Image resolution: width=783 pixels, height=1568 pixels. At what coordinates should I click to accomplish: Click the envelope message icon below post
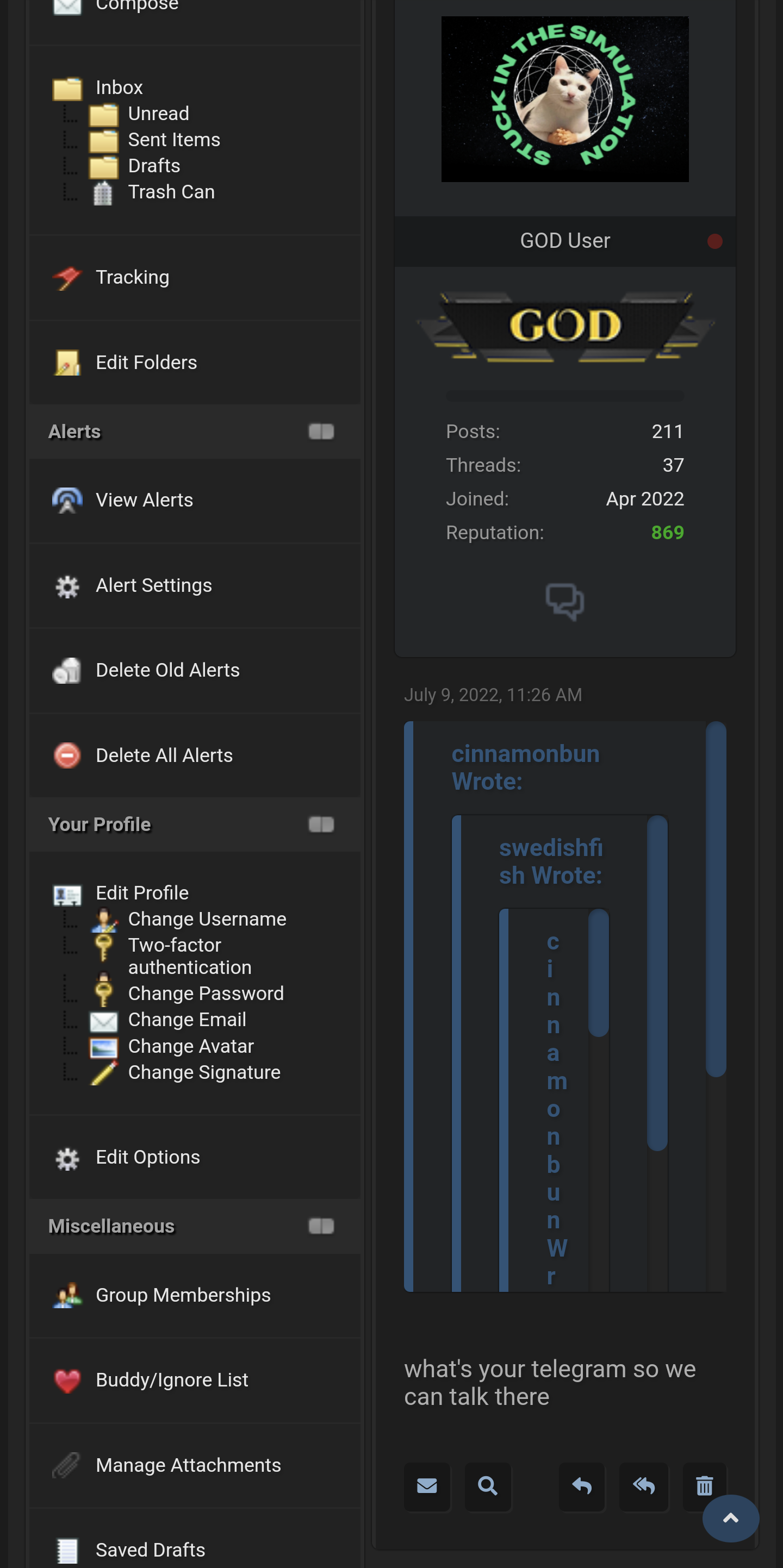(x=427, y=1486)
